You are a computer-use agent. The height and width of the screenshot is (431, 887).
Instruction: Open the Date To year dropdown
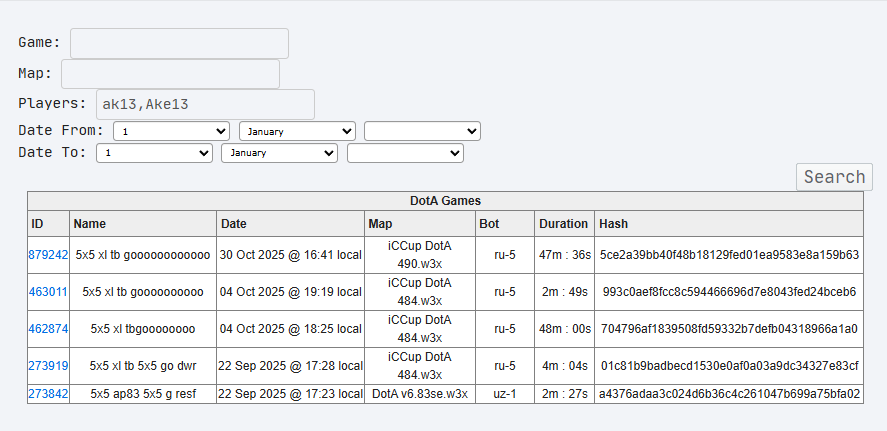[405, 153]
